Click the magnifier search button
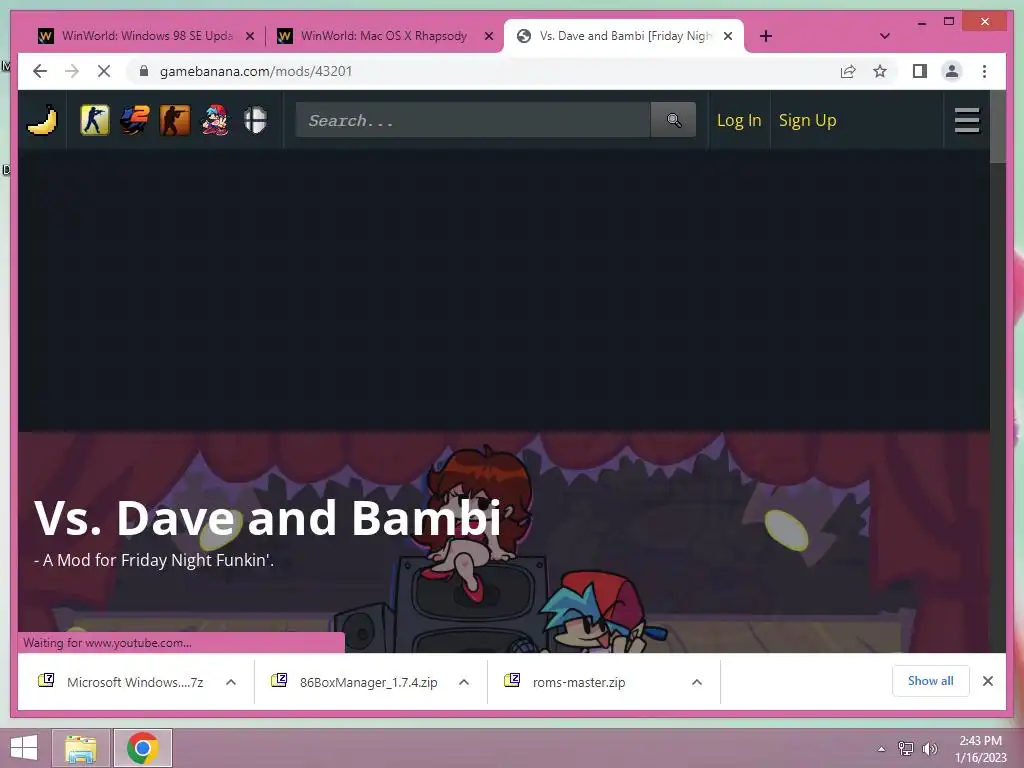Screen dimensions: 1024x768 pos(673,120)
